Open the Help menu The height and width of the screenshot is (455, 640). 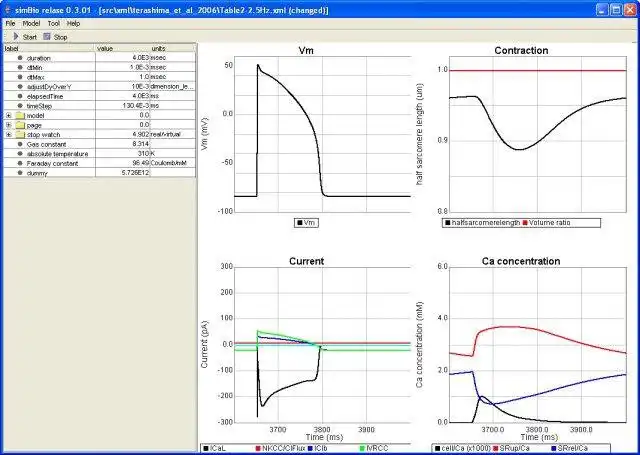pyautogui.click(x=73, y=24)
